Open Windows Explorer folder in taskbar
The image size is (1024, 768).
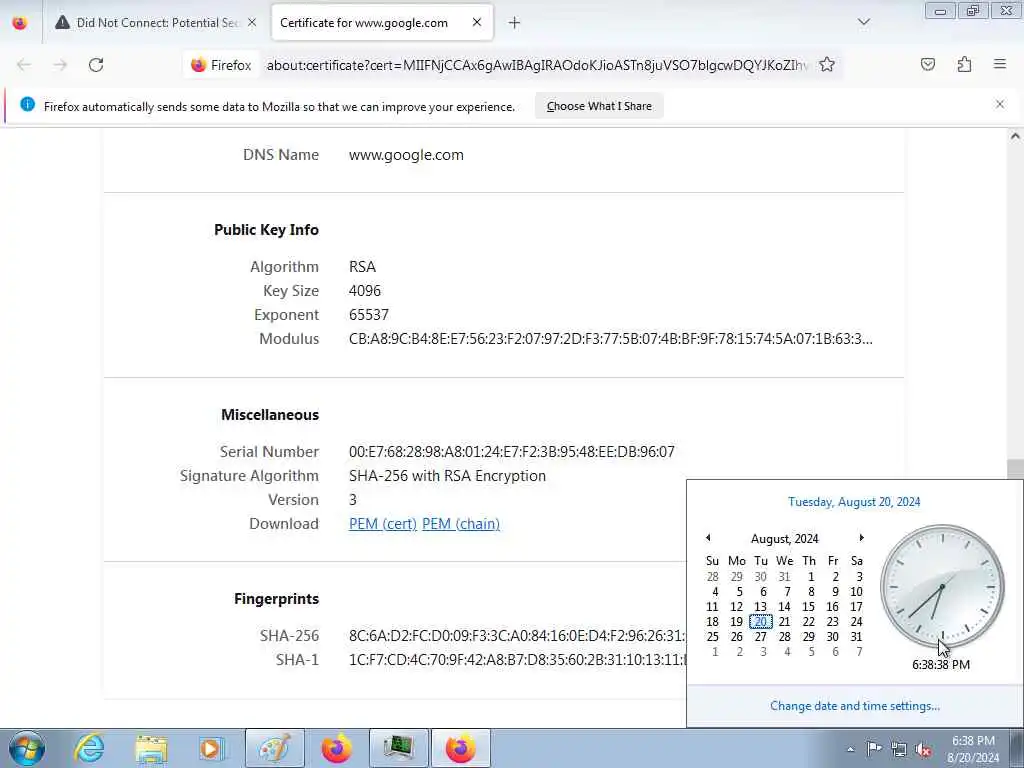point(152,748)
